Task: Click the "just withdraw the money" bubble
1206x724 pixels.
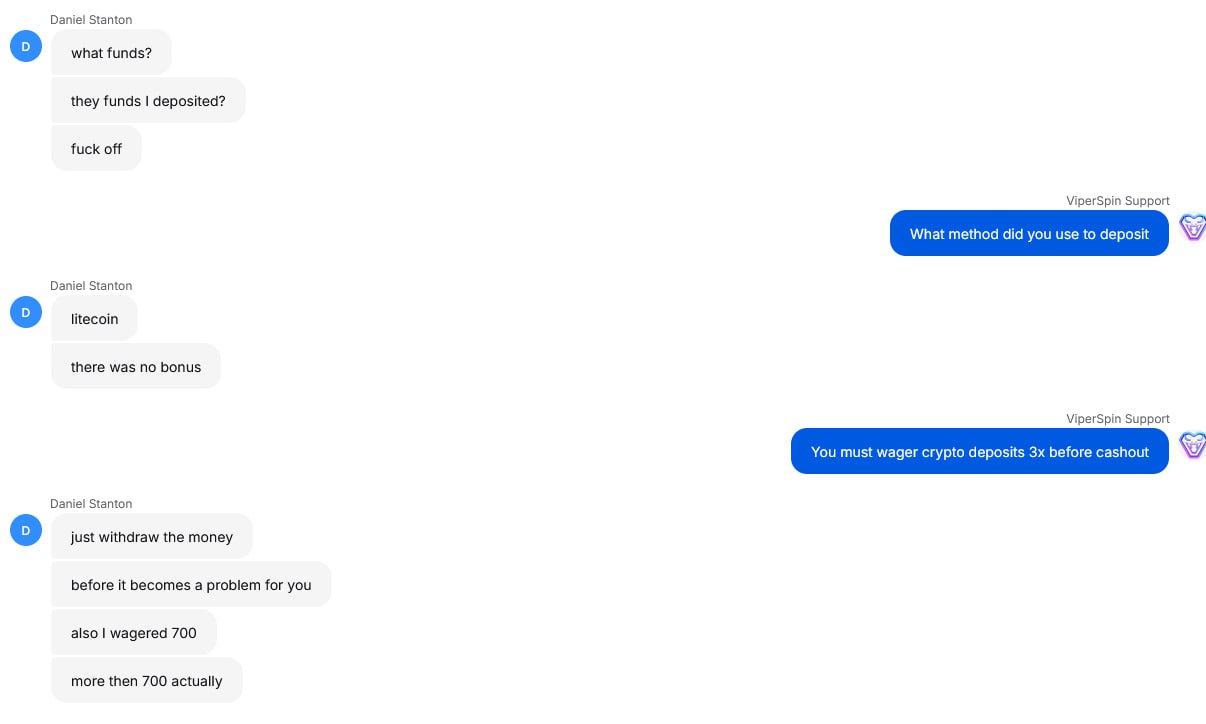Action: coord(152,537)
